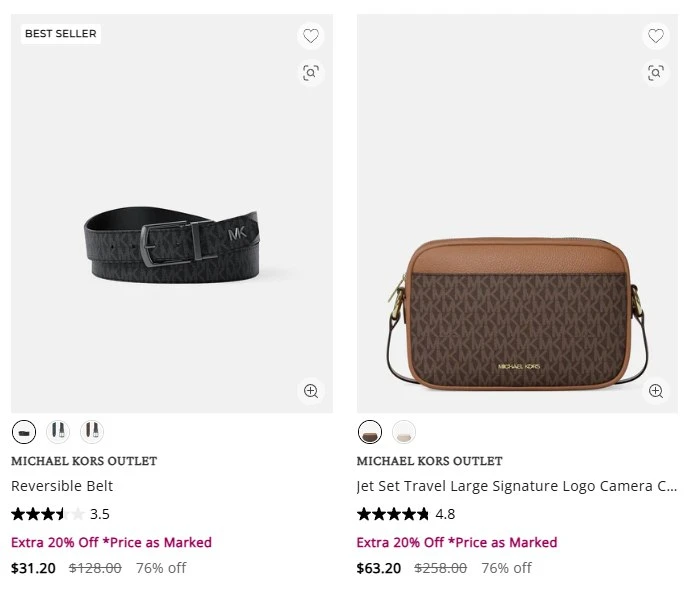Screen dimensions: 694x595
Task: Open the Reversible Belt product link
Action: (x=62, y=486)
